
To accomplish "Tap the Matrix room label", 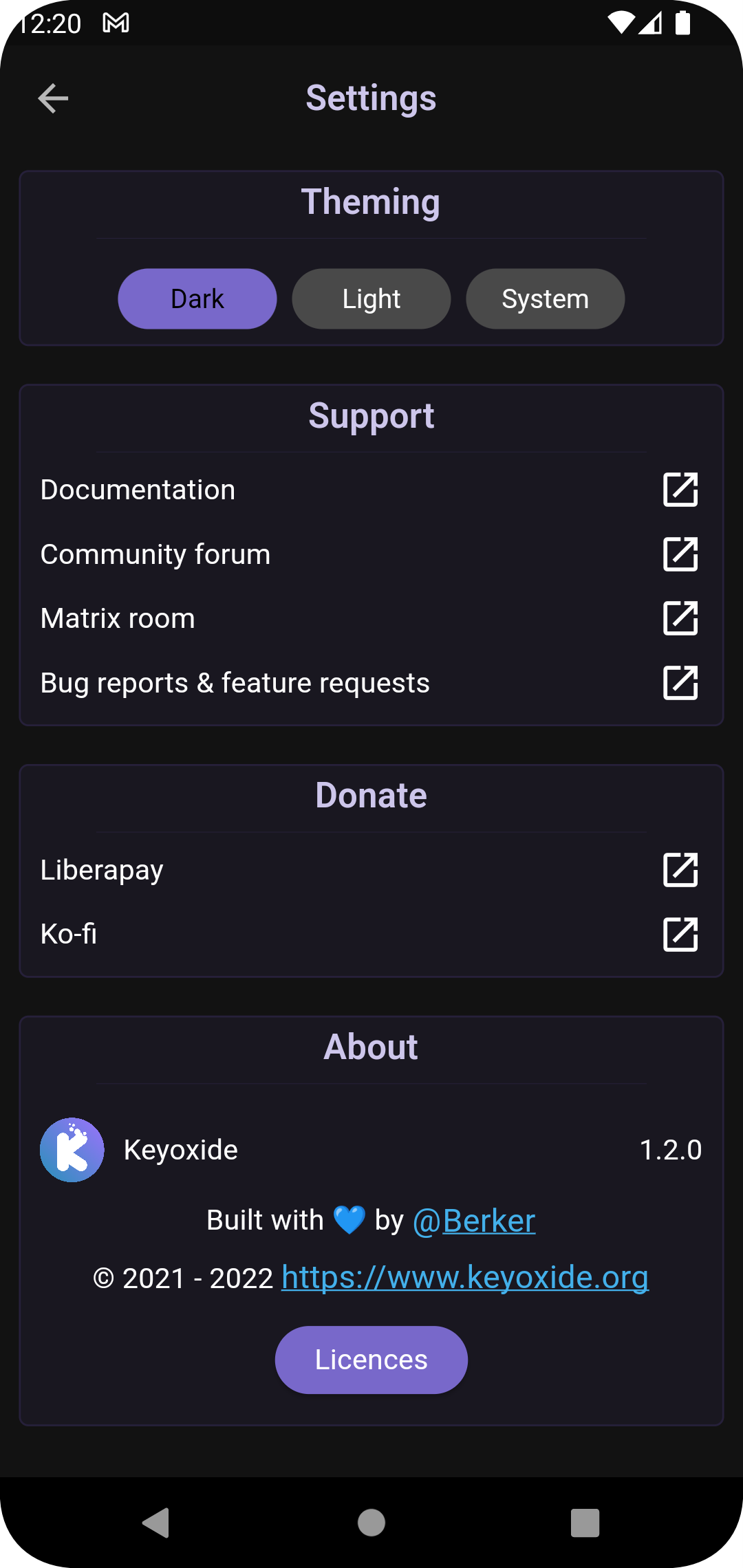I will coord(118,618).
